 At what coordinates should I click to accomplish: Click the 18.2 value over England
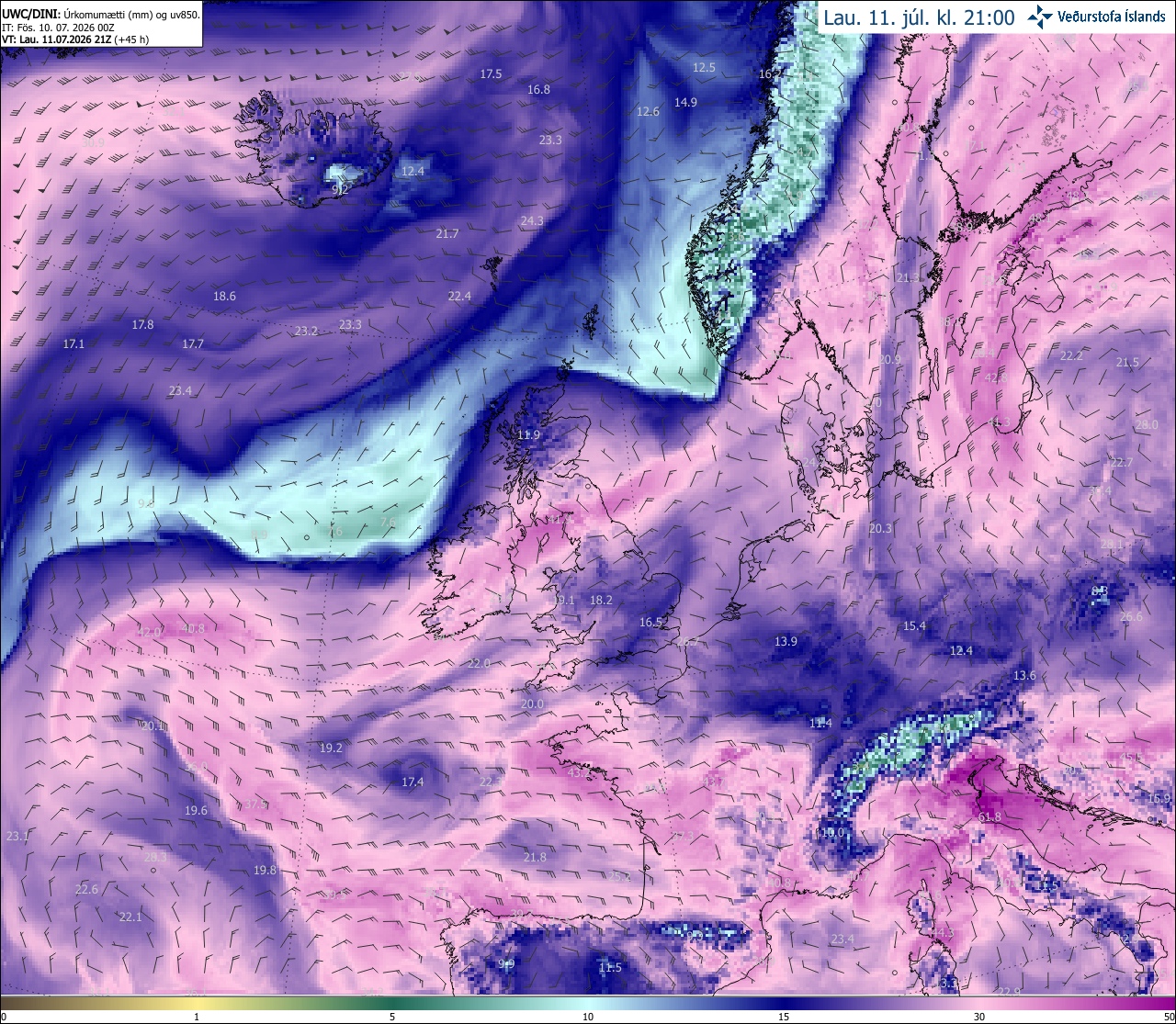pos(601,600)
